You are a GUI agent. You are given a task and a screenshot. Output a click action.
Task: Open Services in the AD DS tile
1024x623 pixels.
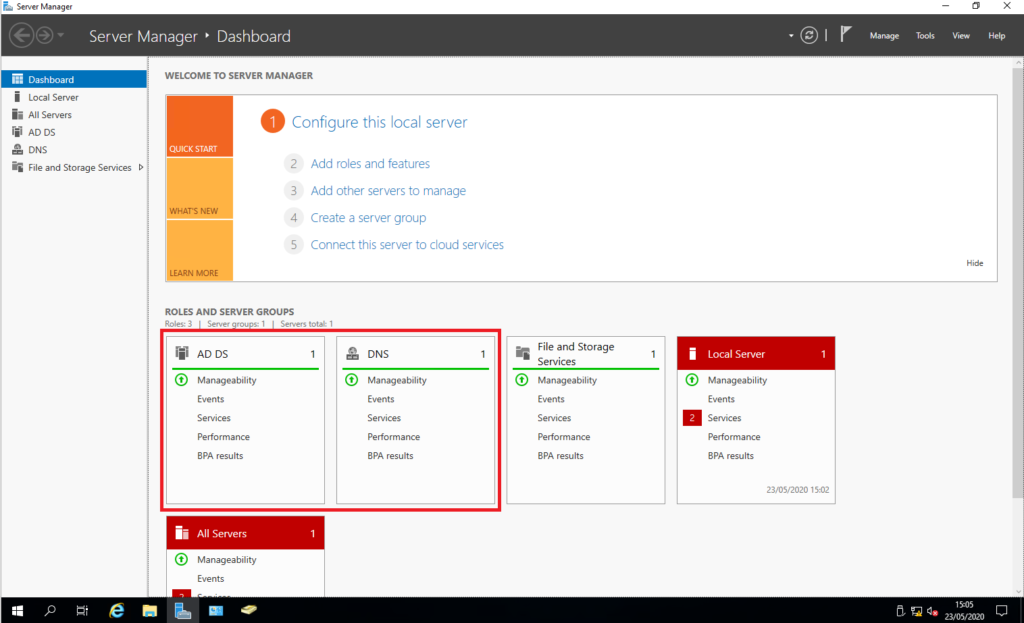coord(214,418)
